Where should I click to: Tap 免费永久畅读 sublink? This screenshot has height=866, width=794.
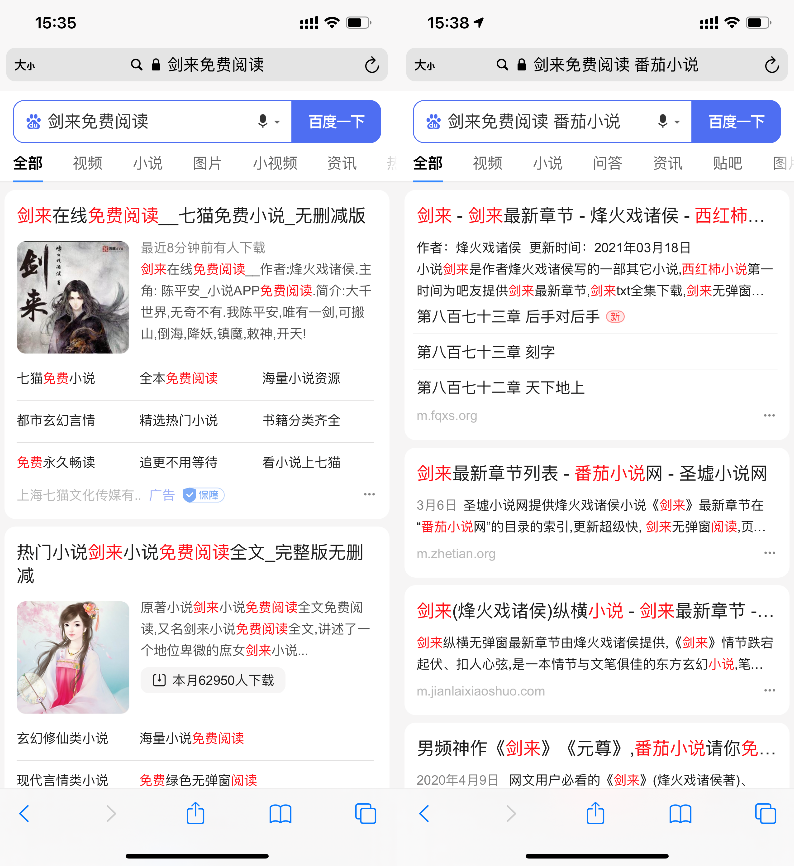[x=56, y=462]
